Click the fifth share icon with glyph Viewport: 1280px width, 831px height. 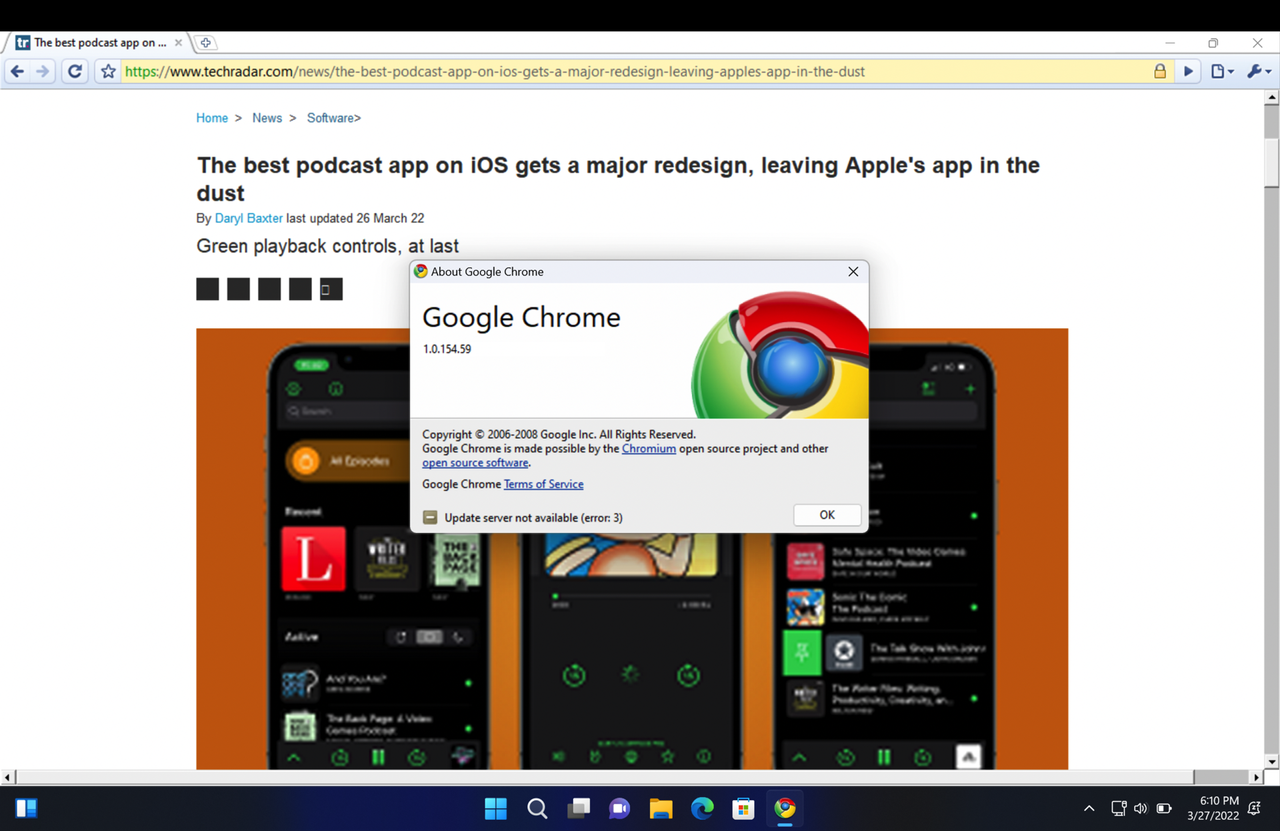(331, 289)
